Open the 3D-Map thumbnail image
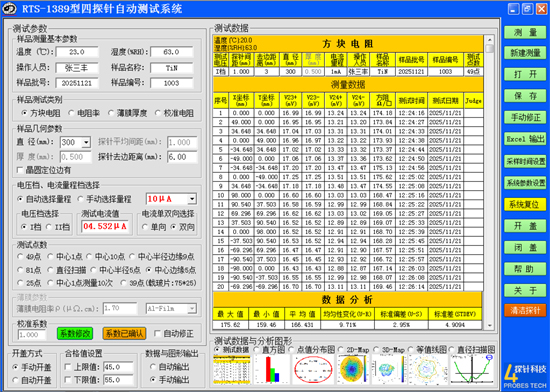The height and width of the screenshot is (392, 550). tap(388, 370)
